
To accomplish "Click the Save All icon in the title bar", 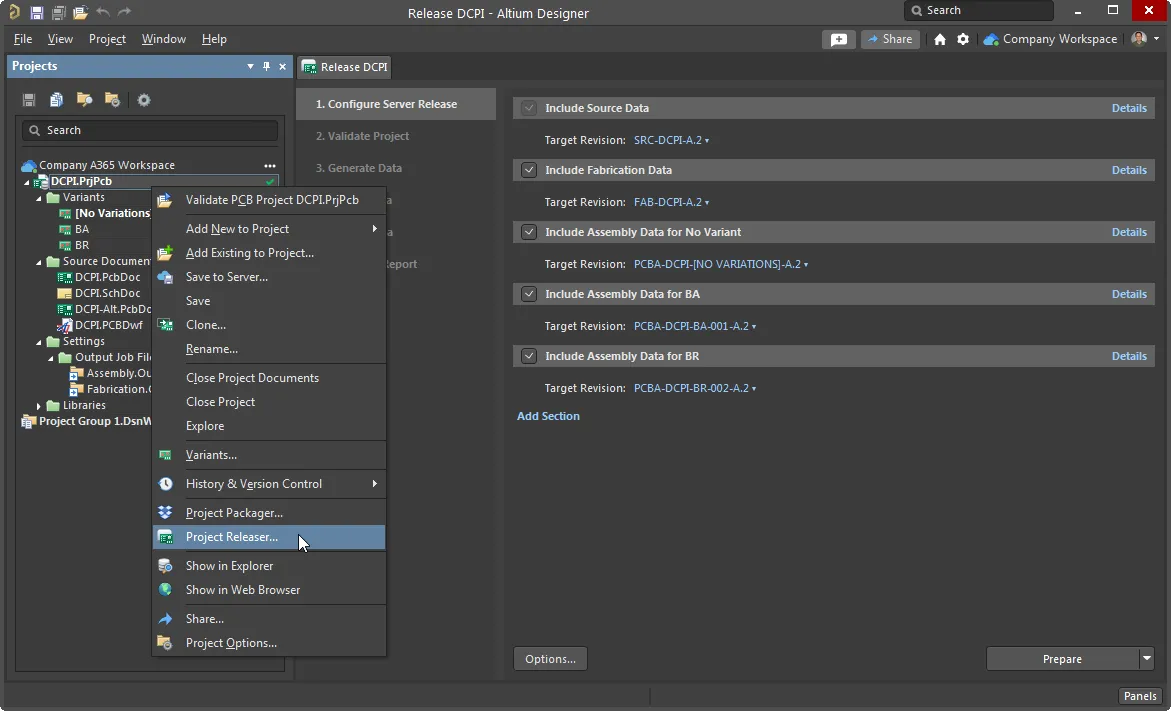I will pyautogui.click(x=58, y=12).
